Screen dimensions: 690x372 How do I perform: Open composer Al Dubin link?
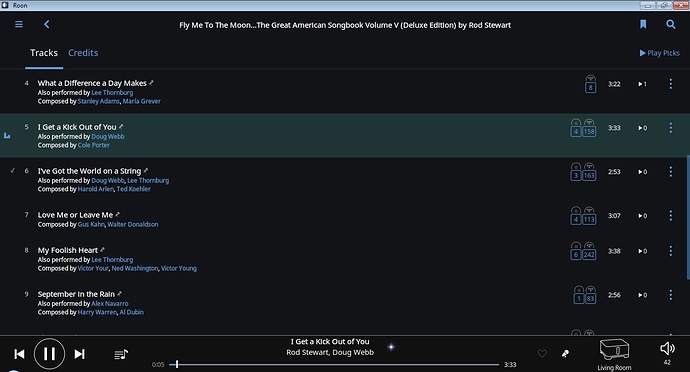132,313
